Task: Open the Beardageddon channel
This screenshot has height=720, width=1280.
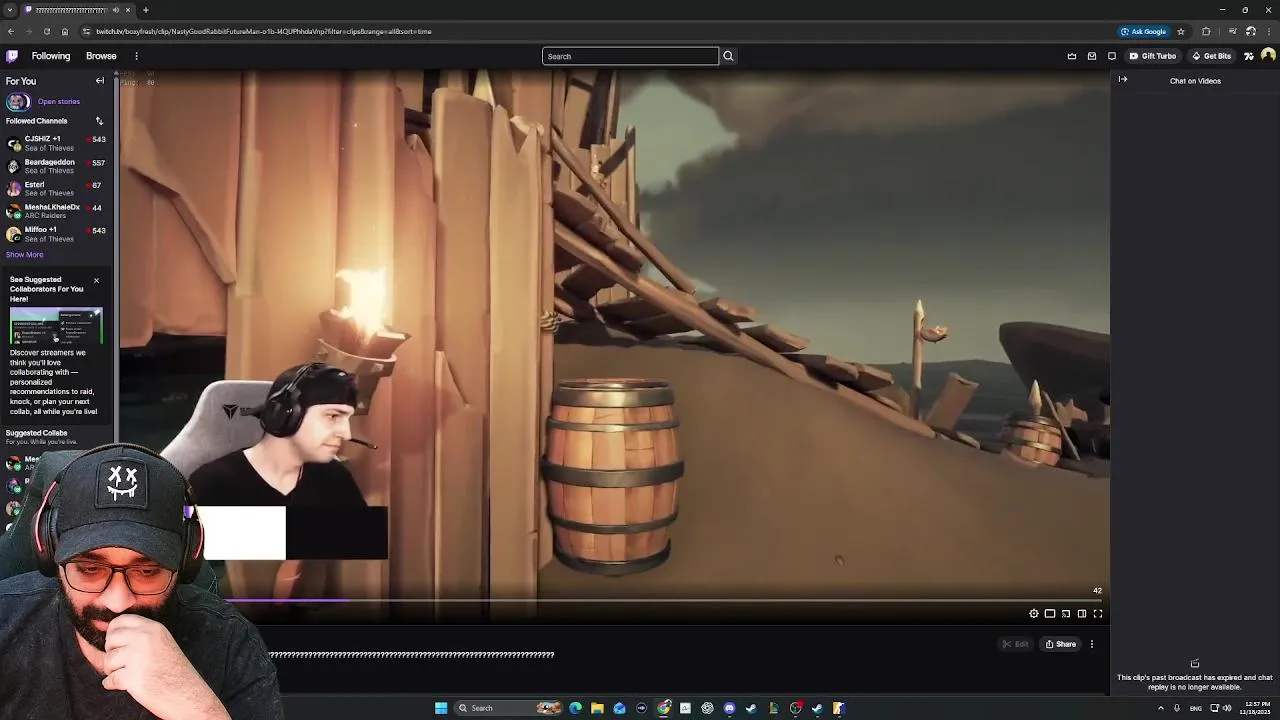Action: [56, 166]
